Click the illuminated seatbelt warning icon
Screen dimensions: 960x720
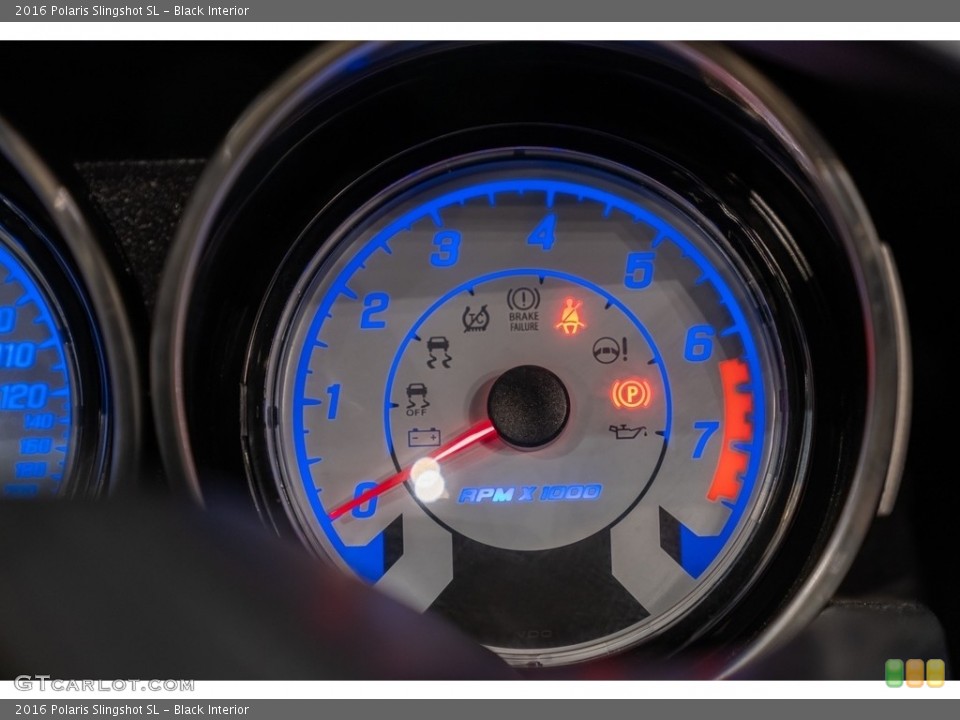coord(569,316)
